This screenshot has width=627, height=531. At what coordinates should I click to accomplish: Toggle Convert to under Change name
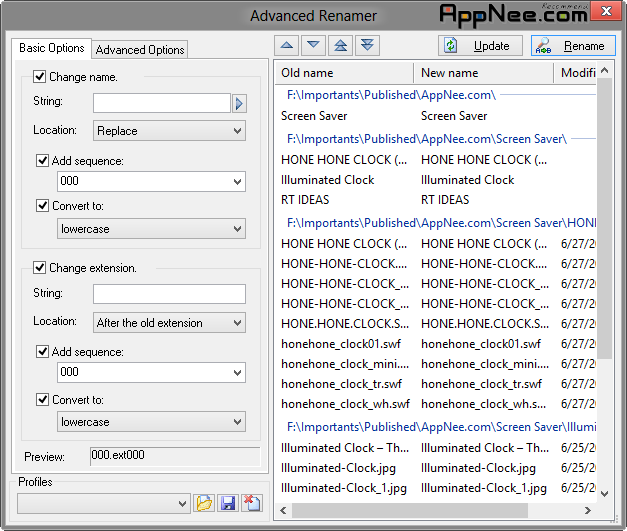coord(42,206)
